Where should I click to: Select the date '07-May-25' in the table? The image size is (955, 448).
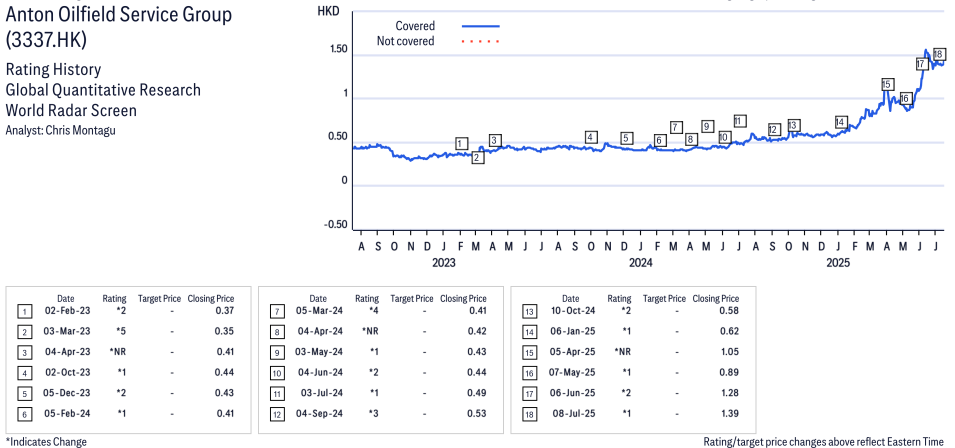[573, 373]
